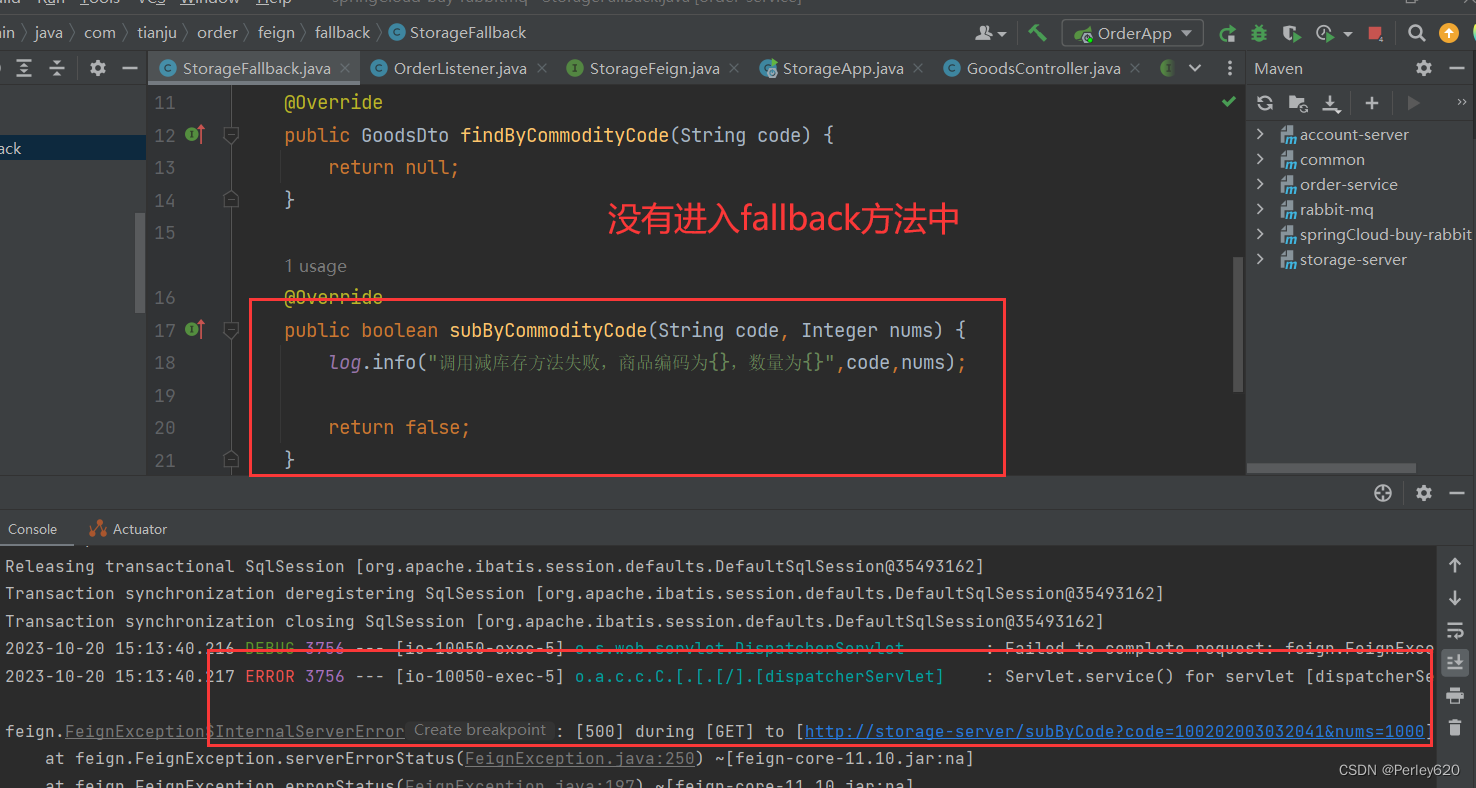1476x788 pixels.
Task: Hide the Project tool window
Action: tap(129, 68)
